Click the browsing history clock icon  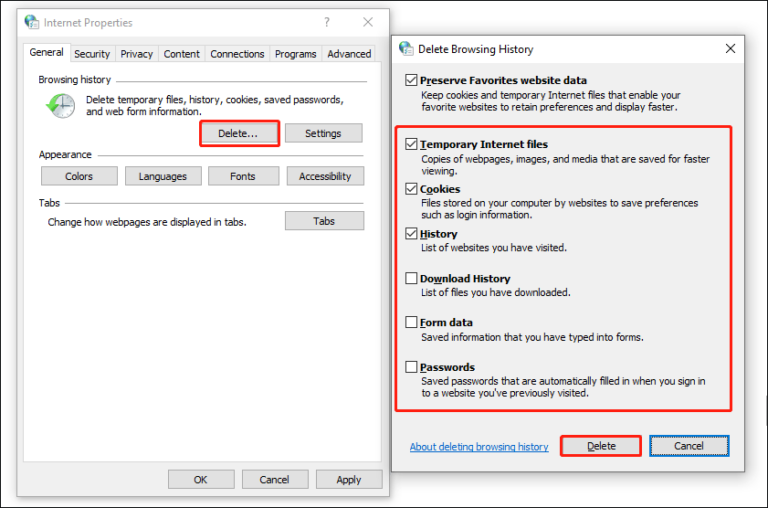(61, 106)
